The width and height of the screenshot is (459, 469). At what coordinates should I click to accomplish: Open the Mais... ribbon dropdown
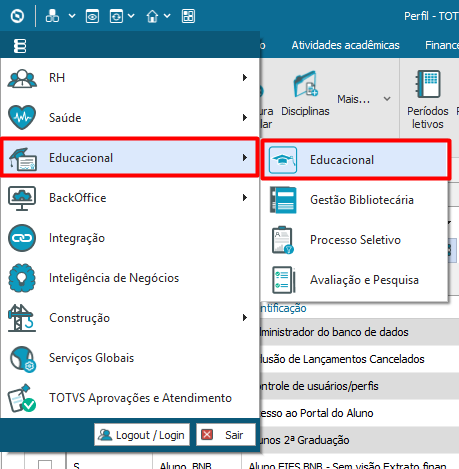click(364, 99)
